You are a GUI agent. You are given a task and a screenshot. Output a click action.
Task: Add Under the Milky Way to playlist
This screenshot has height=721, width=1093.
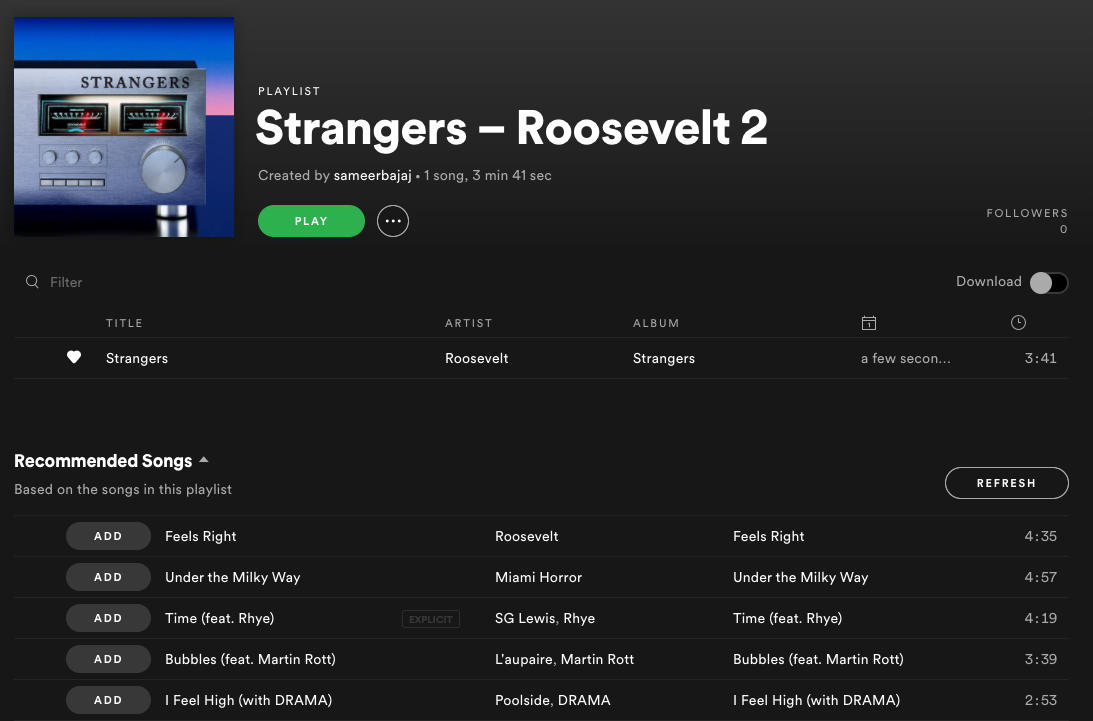pyautogui.click(x=108, y=577)
